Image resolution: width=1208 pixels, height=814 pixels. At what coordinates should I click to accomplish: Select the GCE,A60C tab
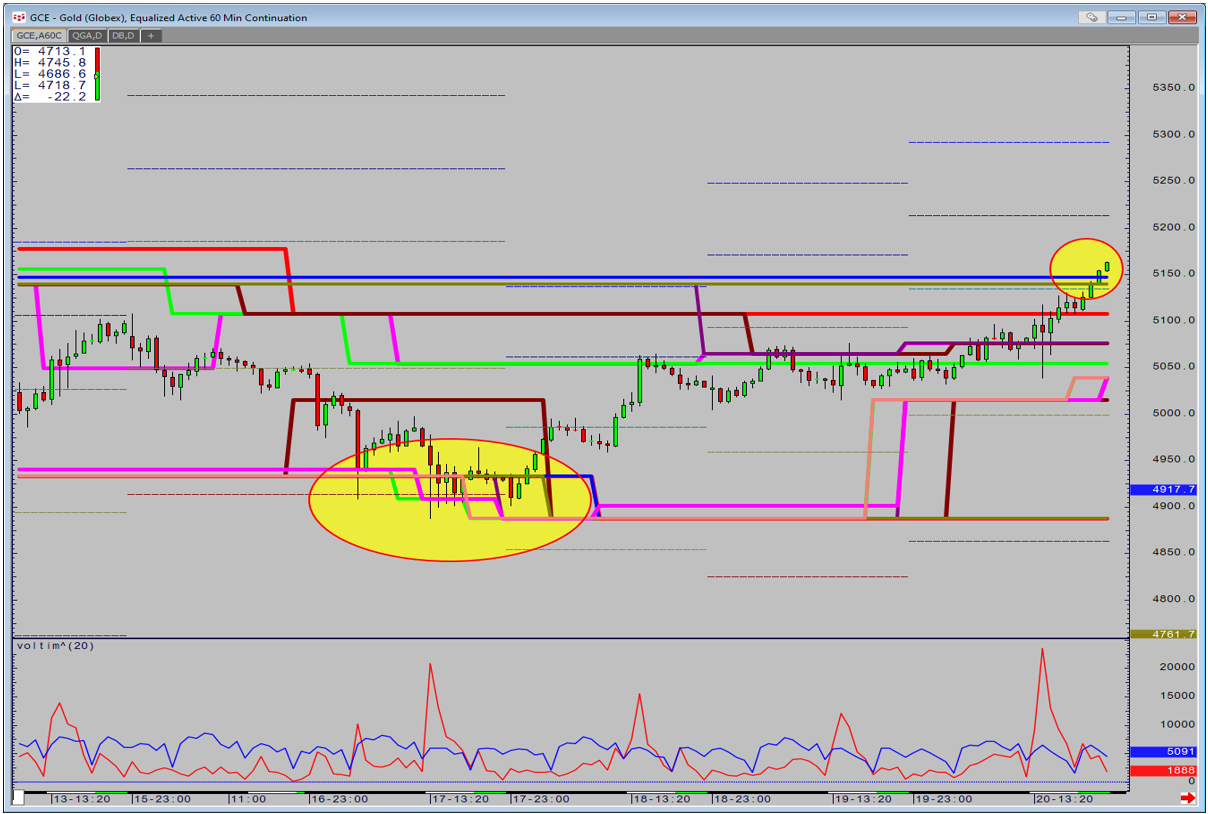(x=40, y=35)
